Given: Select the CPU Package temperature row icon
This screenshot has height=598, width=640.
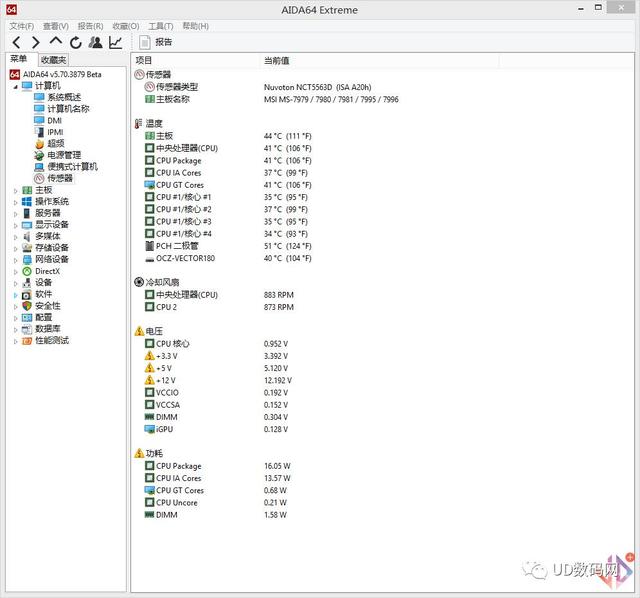Looking at the screenshot, I should pyautogui.click(x=149, y=160).
